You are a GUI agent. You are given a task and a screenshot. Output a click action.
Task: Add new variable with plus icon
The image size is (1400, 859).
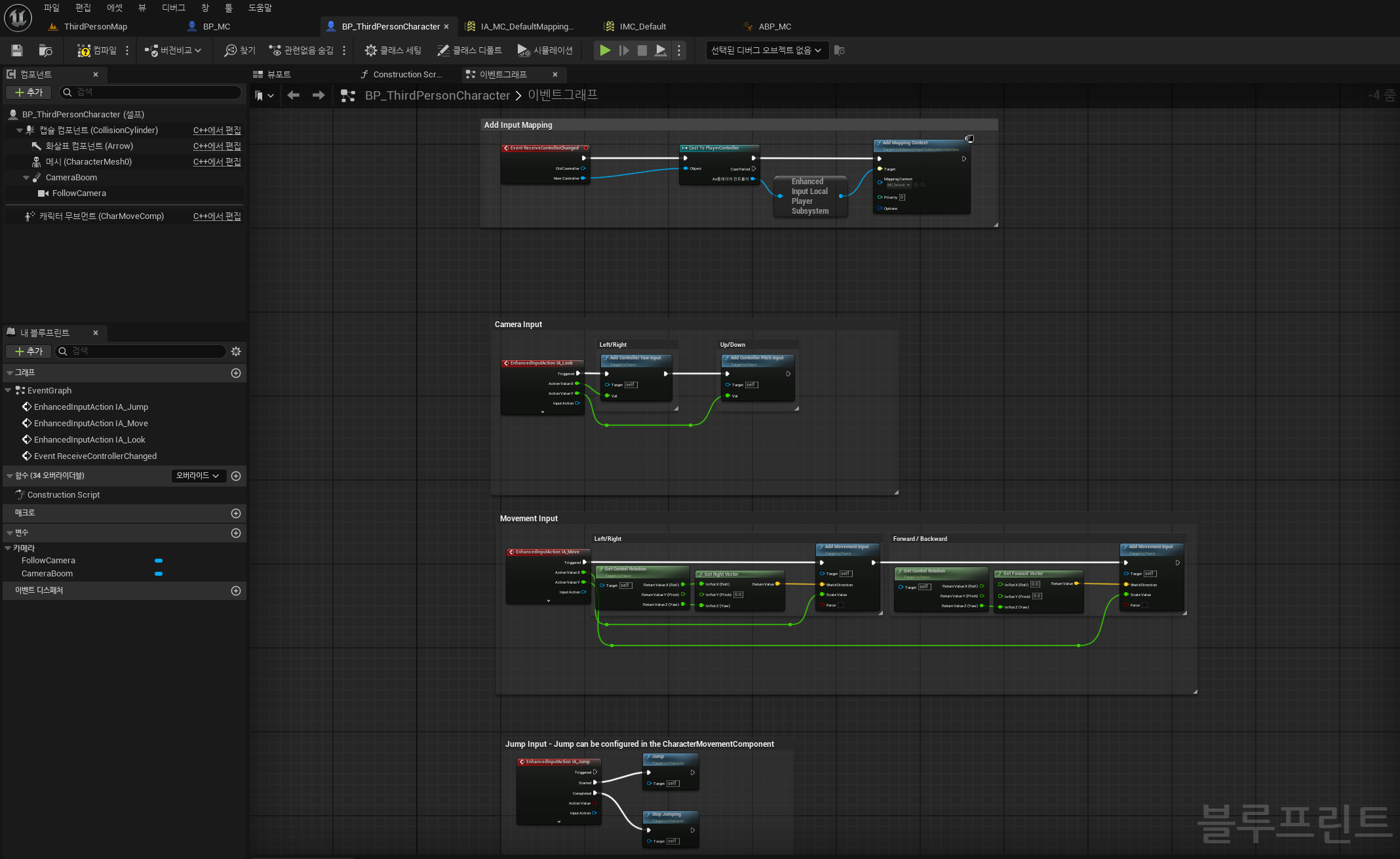(x=236, y=533)
